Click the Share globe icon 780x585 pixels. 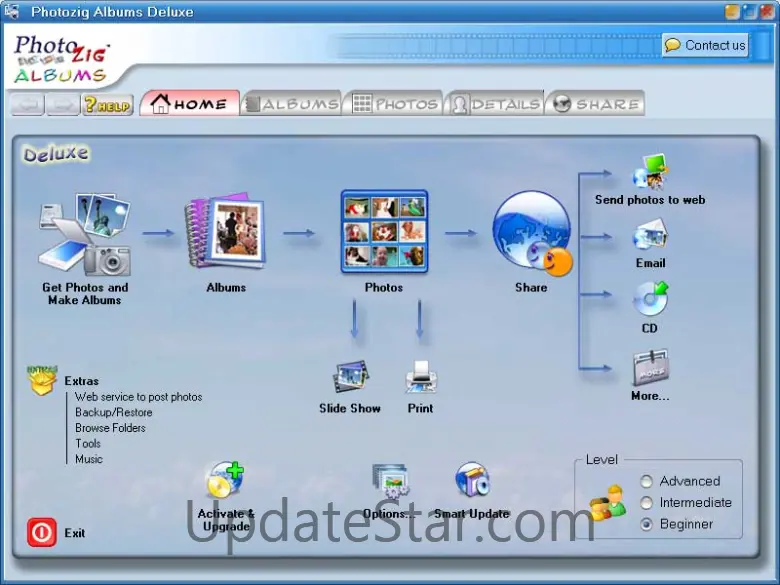coord(532,234)
